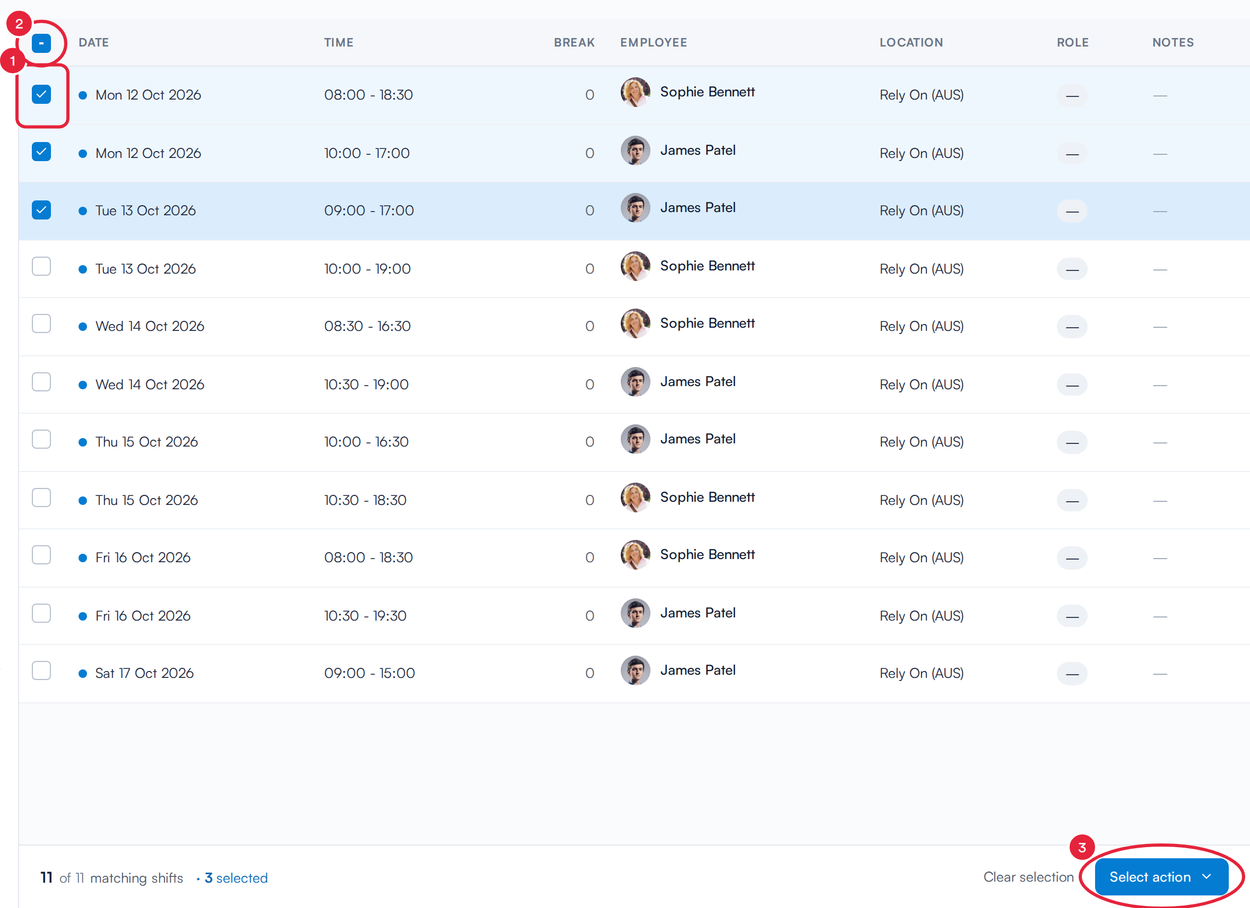Toggle the select-all header checkbox

[x=41, y=43]
